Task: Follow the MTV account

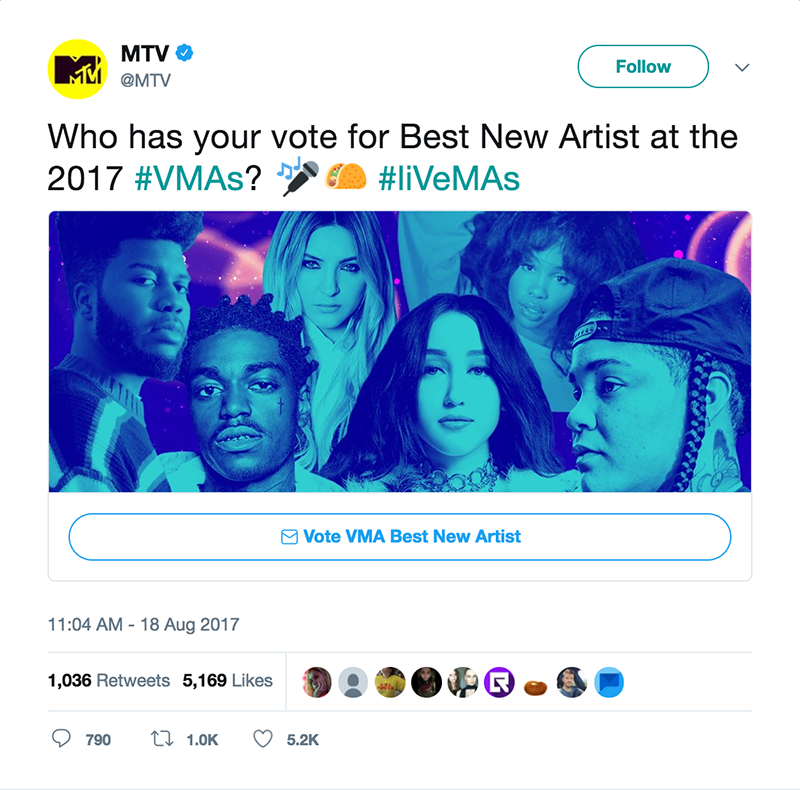Action: point(643,66)
